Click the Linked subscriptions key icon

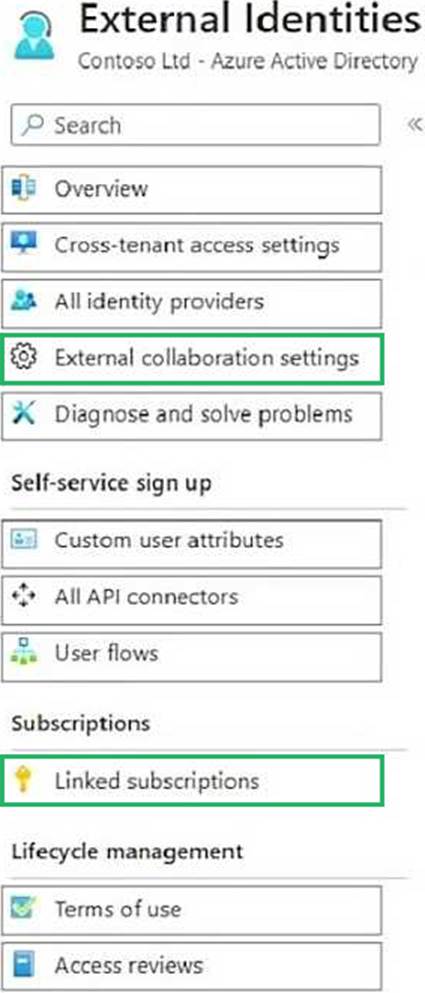click(24, 780)
